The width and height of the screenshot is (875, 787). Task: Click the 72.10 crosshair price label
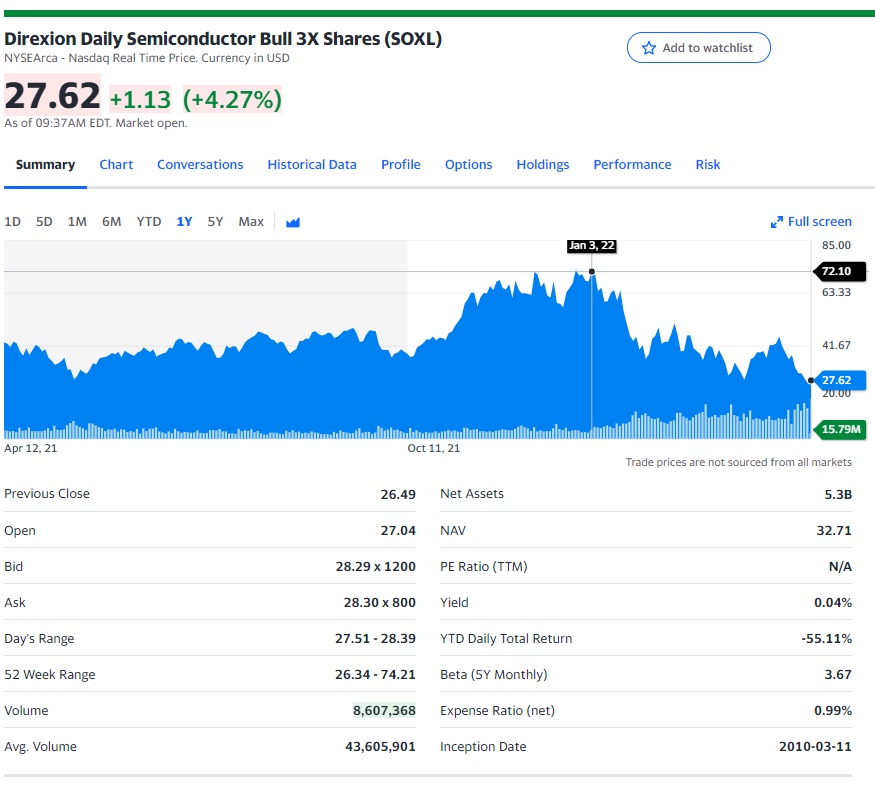click(839, 271)
